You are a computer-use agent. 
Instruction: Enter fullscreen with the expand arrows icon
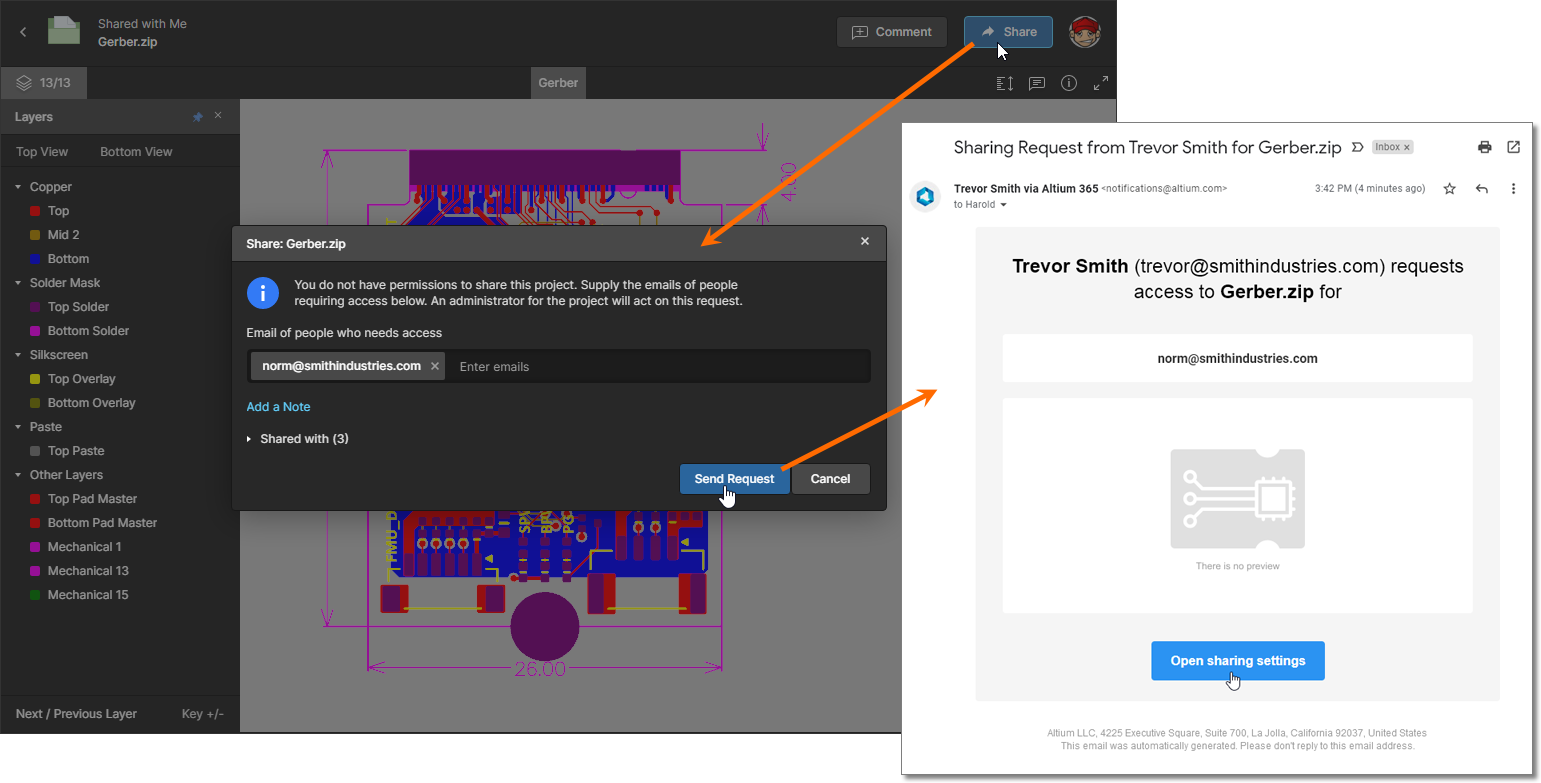coord(1100,83)
